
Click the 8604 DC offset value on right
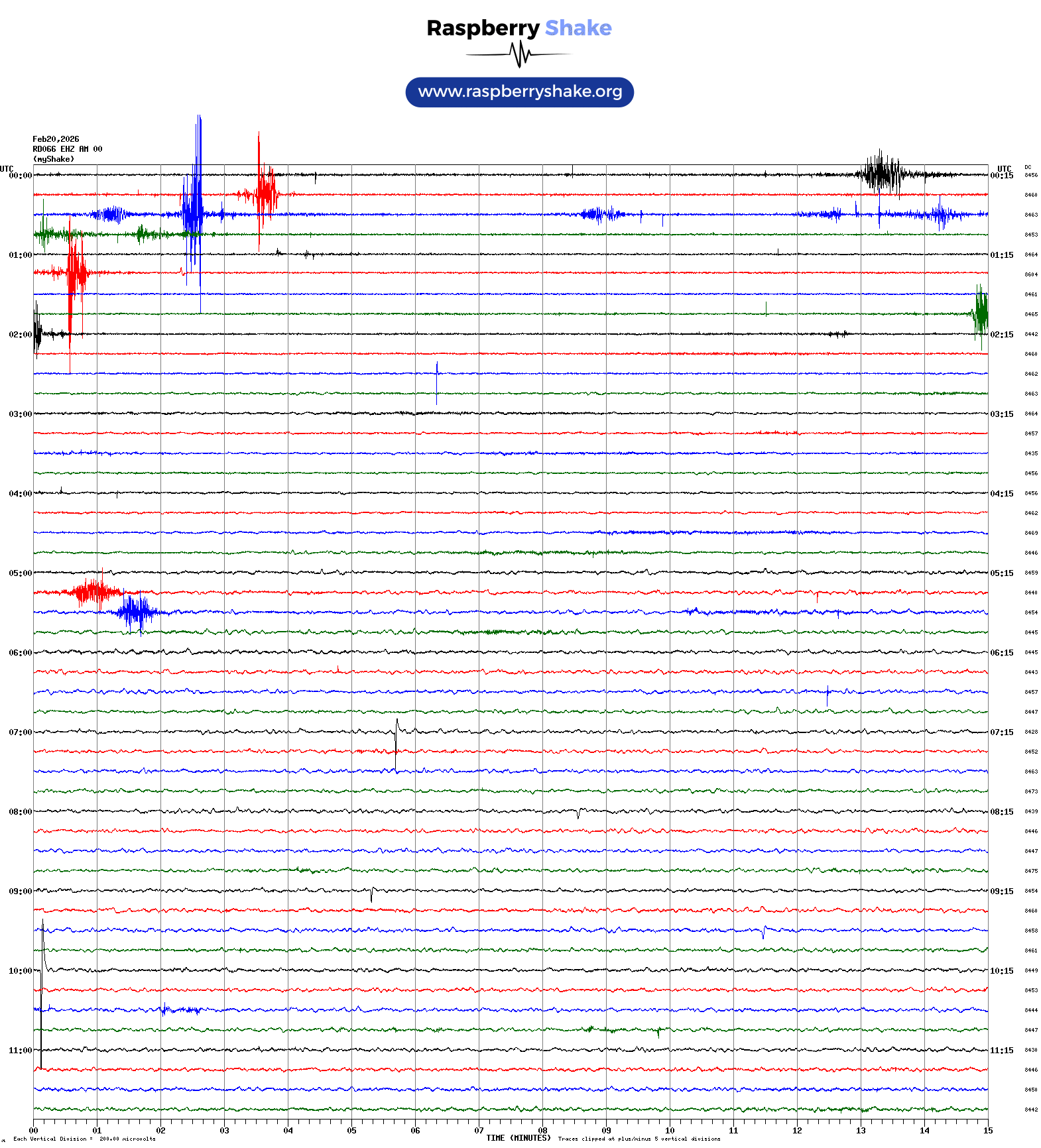coord(1031,274)
